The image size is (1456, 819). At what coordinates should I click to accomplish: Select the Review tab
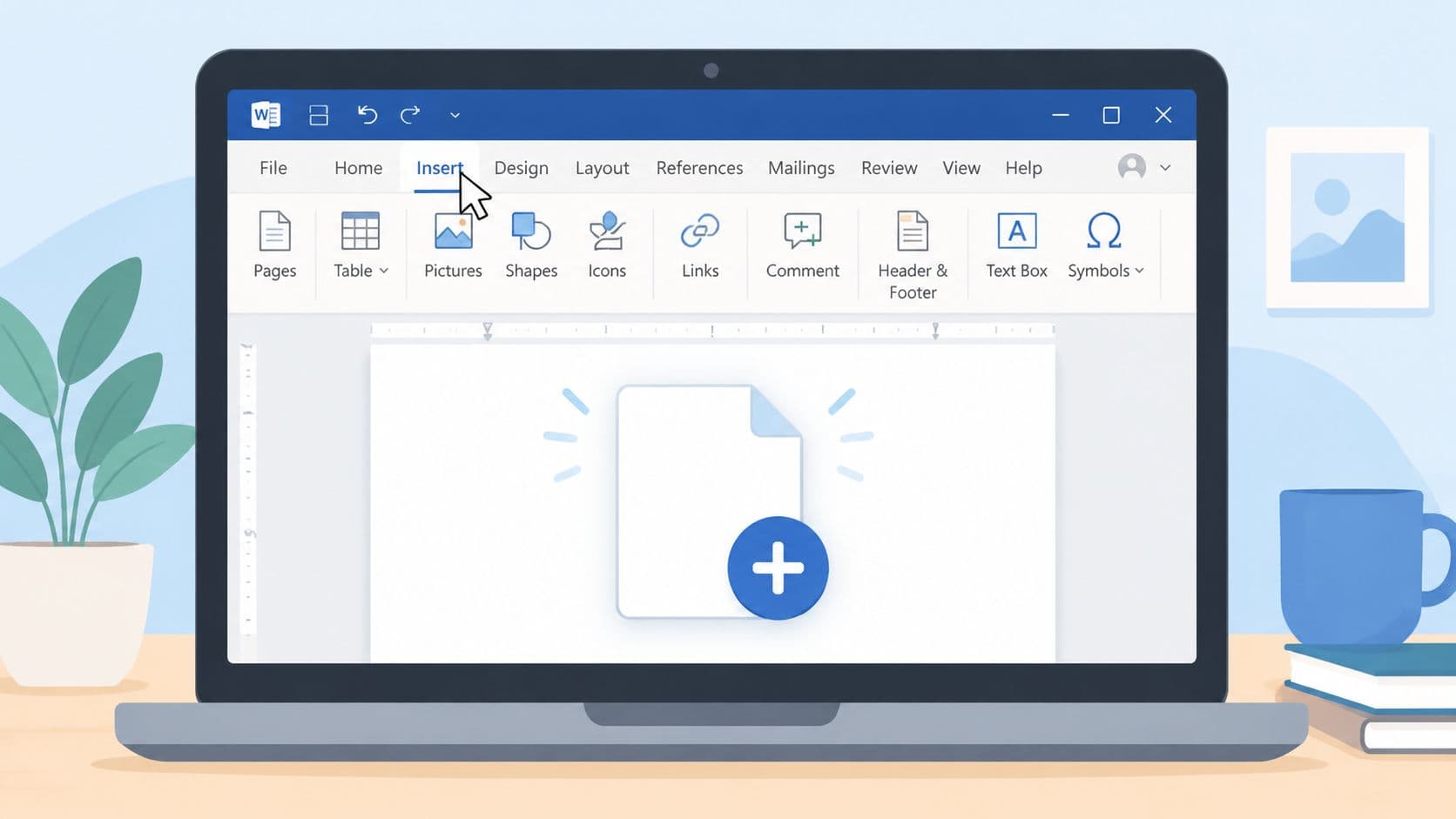click(x=889, y=168)
